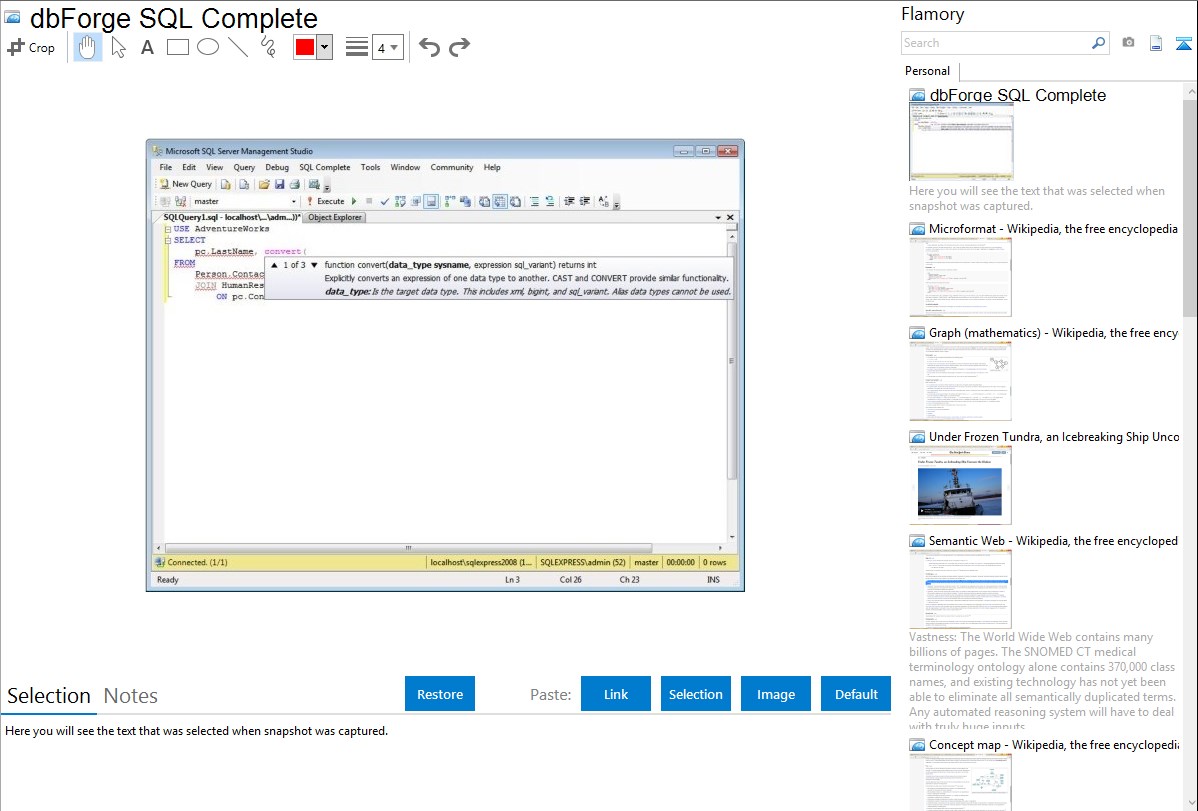
Task: Click the next-overload down arrow in tooltip
Action: click(314, 265)
